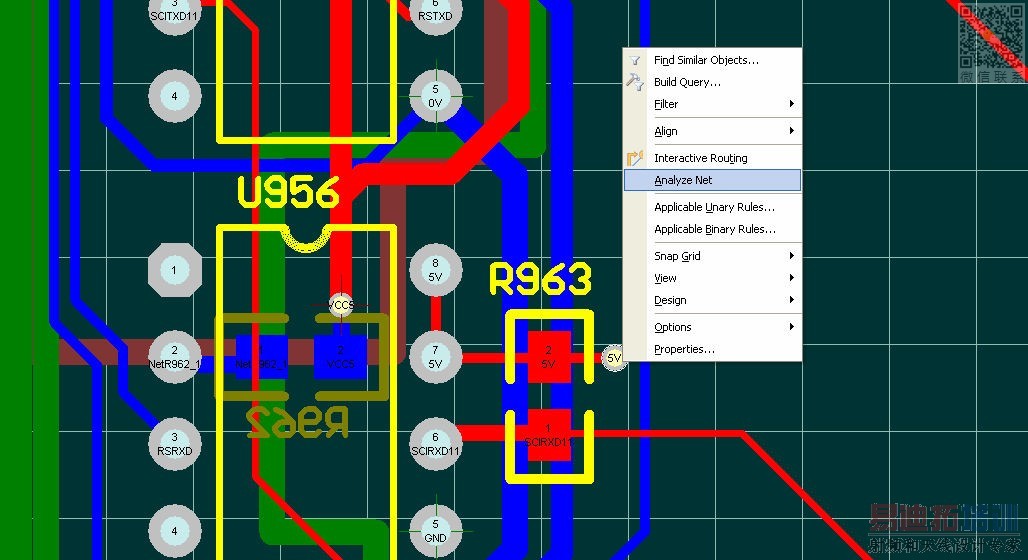
Task: Select octagonal pad 1 of U956
Action: [x=174, y=270]
